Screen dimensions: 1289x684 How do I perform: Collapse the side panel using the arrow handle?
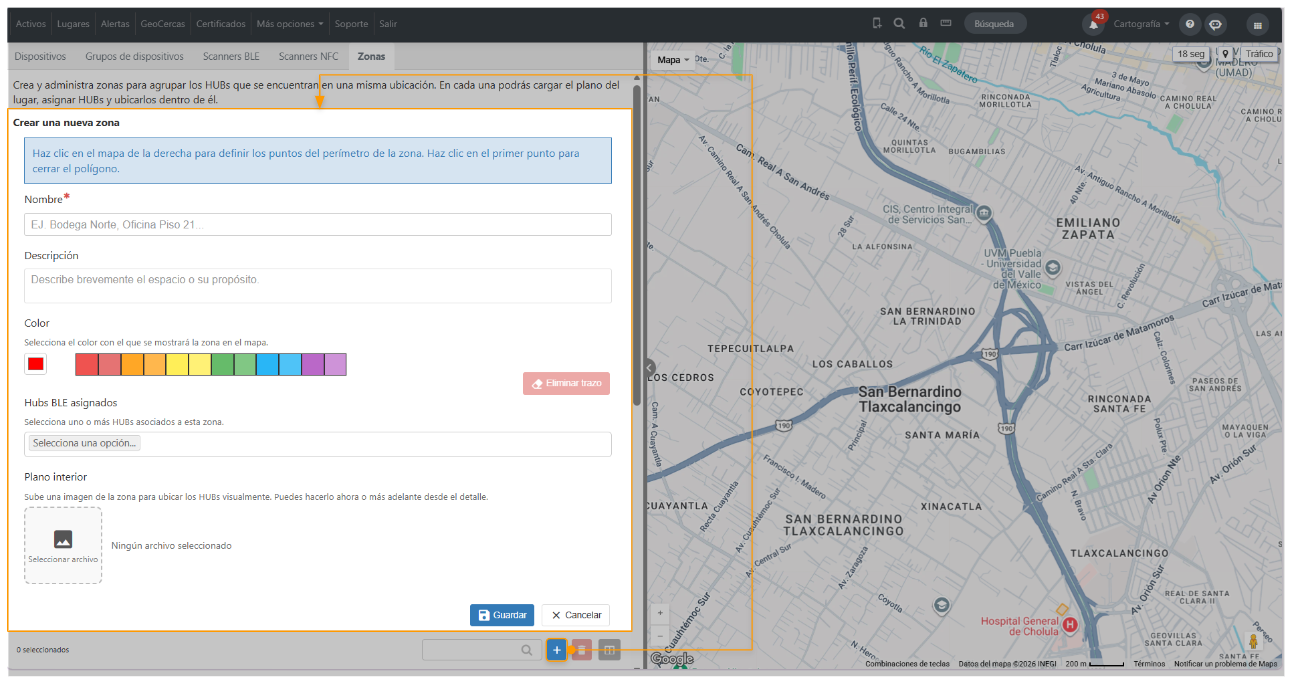pyautogui.click(x=650, y=368)
